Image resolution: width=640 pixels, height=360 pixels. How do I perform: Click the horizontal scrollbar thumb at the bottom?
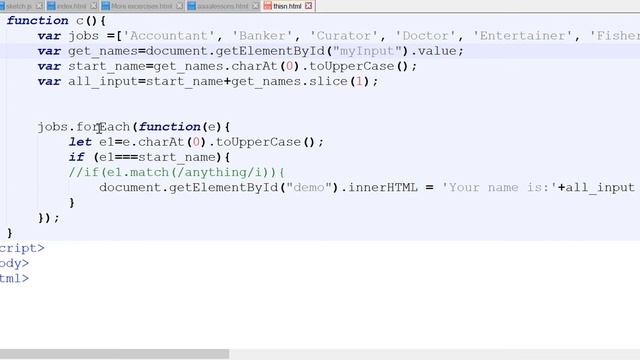pyautogui.click(x=114, y=354)
